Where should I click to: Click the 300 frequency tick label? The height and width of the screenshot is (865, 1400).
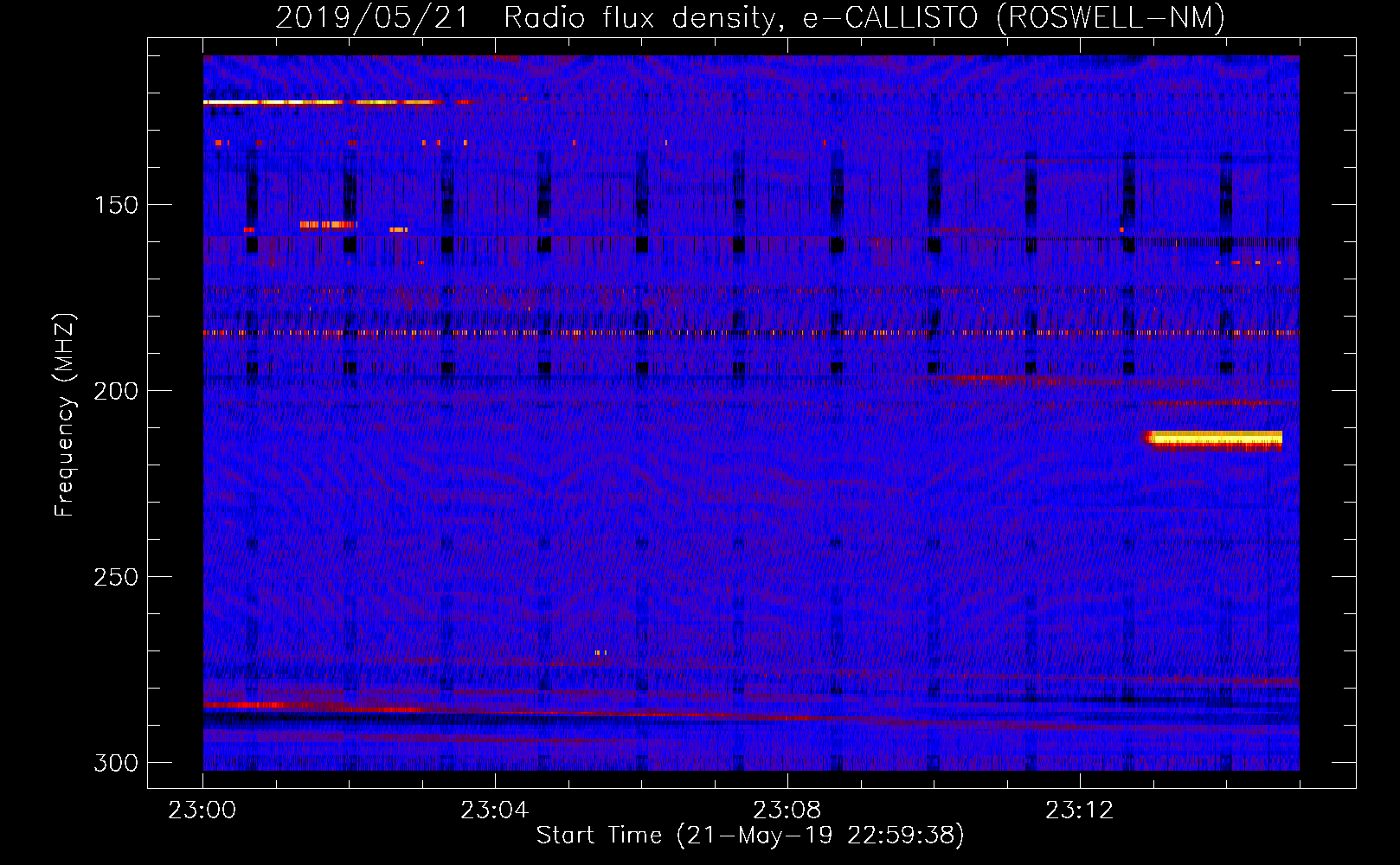click(116, 763)
